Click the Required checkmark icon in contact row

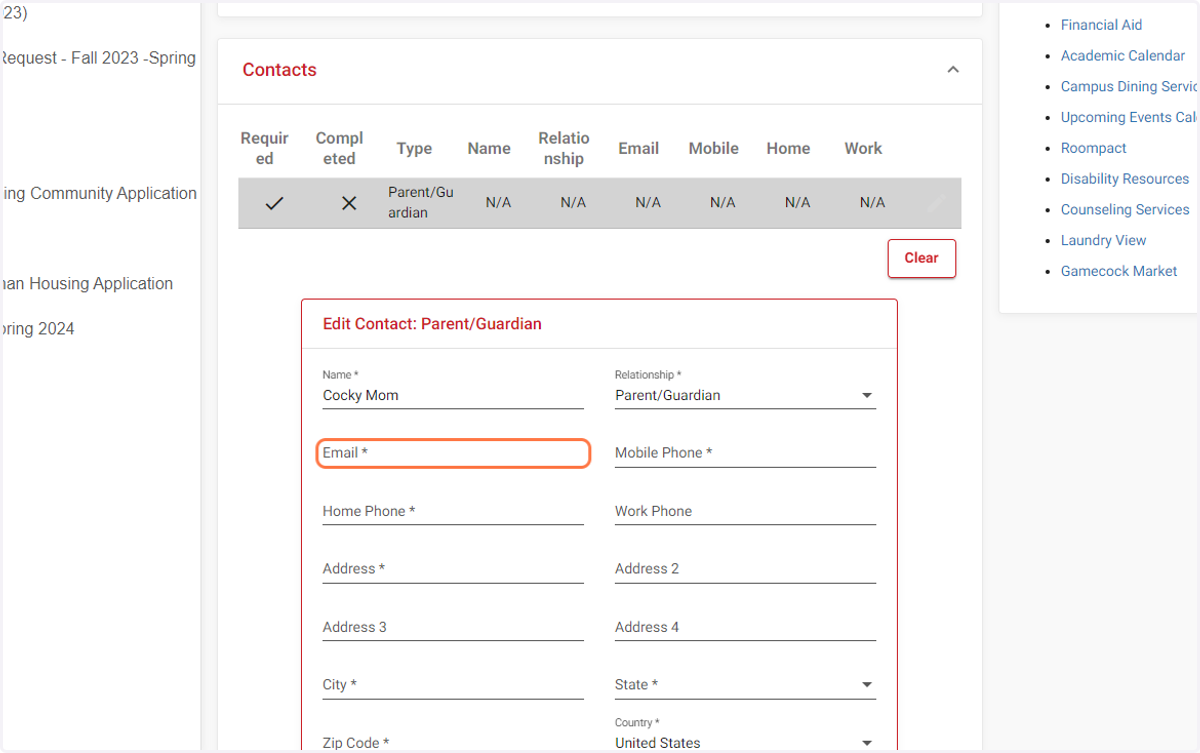274,203
